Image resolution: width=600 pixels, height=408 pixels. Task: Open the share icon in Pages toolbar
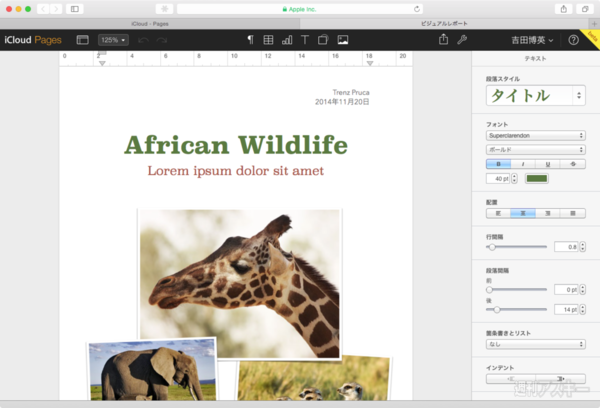pyautogui.click(x=444, y=40)
